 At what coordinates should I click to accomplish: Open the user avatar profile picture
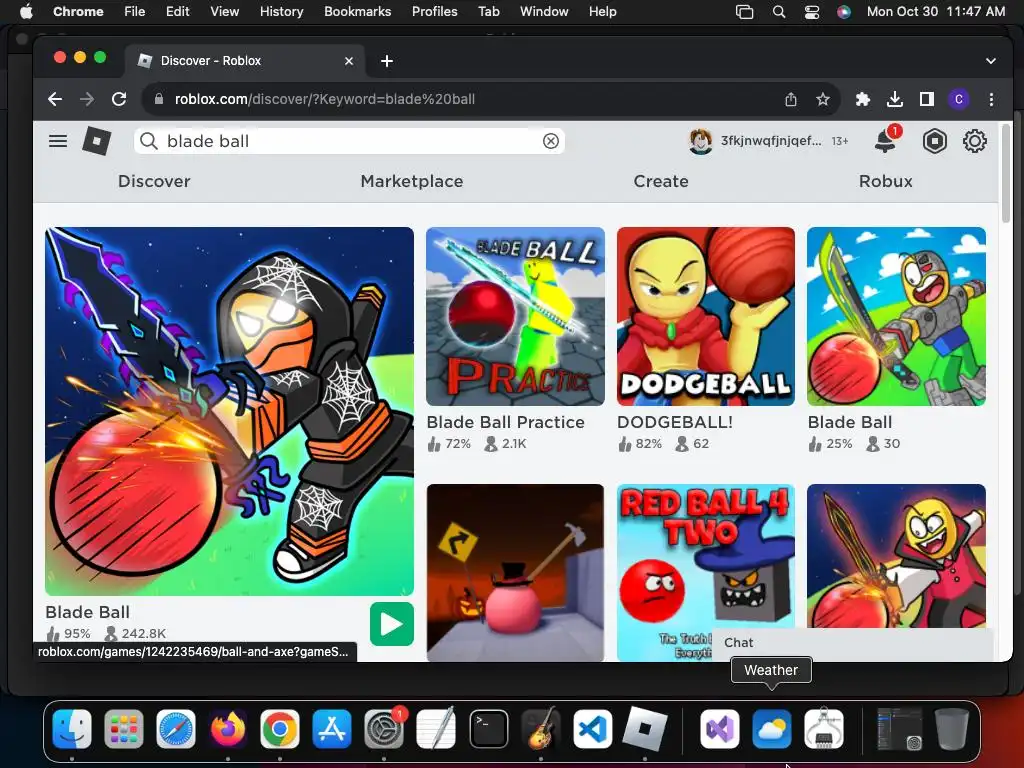pos(701,141)
